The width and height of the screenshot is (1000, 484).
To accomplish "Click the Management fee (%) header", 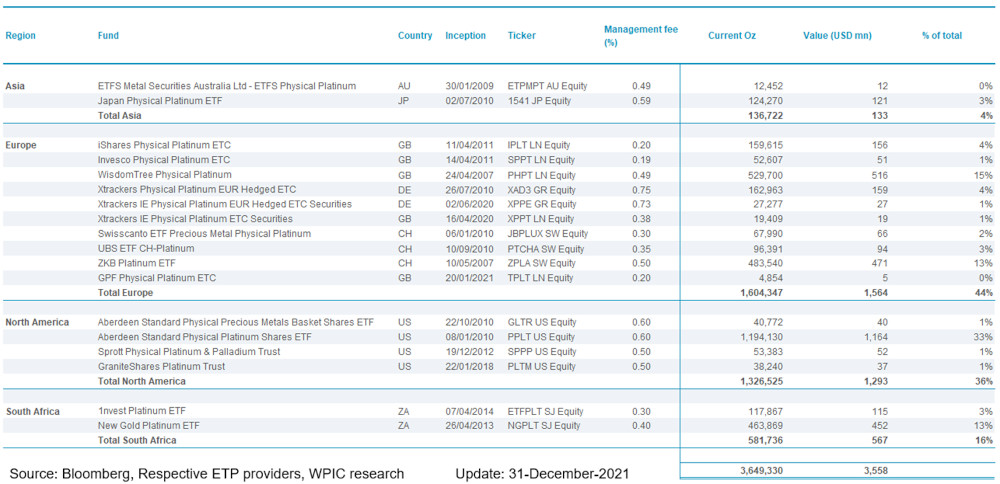I will click(x=641, y=36).
